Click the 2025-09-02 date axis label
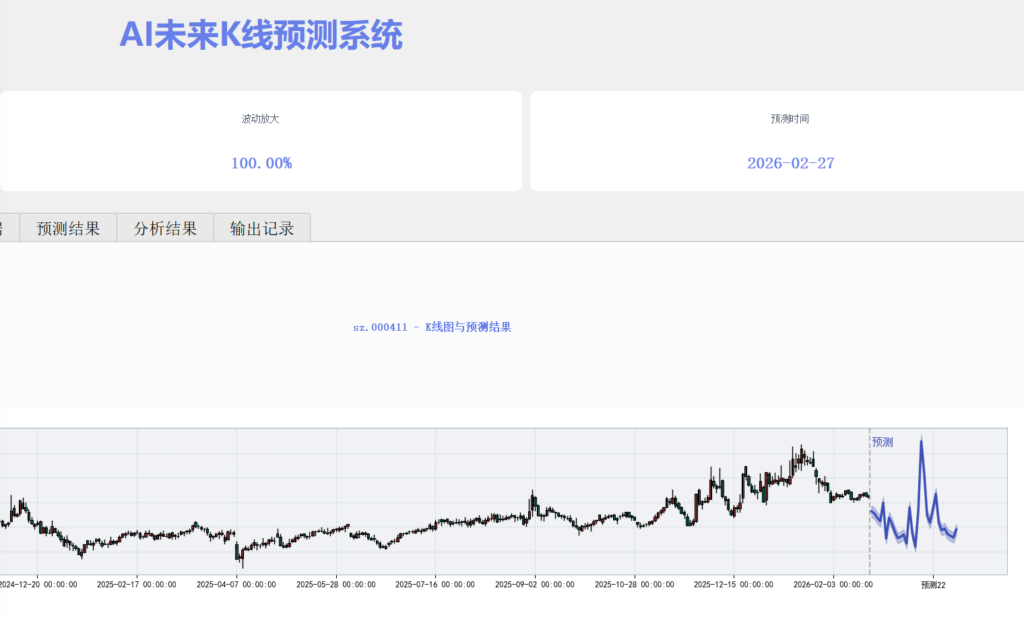The height and width of the screenshot is (617, 1024). click(x=535, y=585)
